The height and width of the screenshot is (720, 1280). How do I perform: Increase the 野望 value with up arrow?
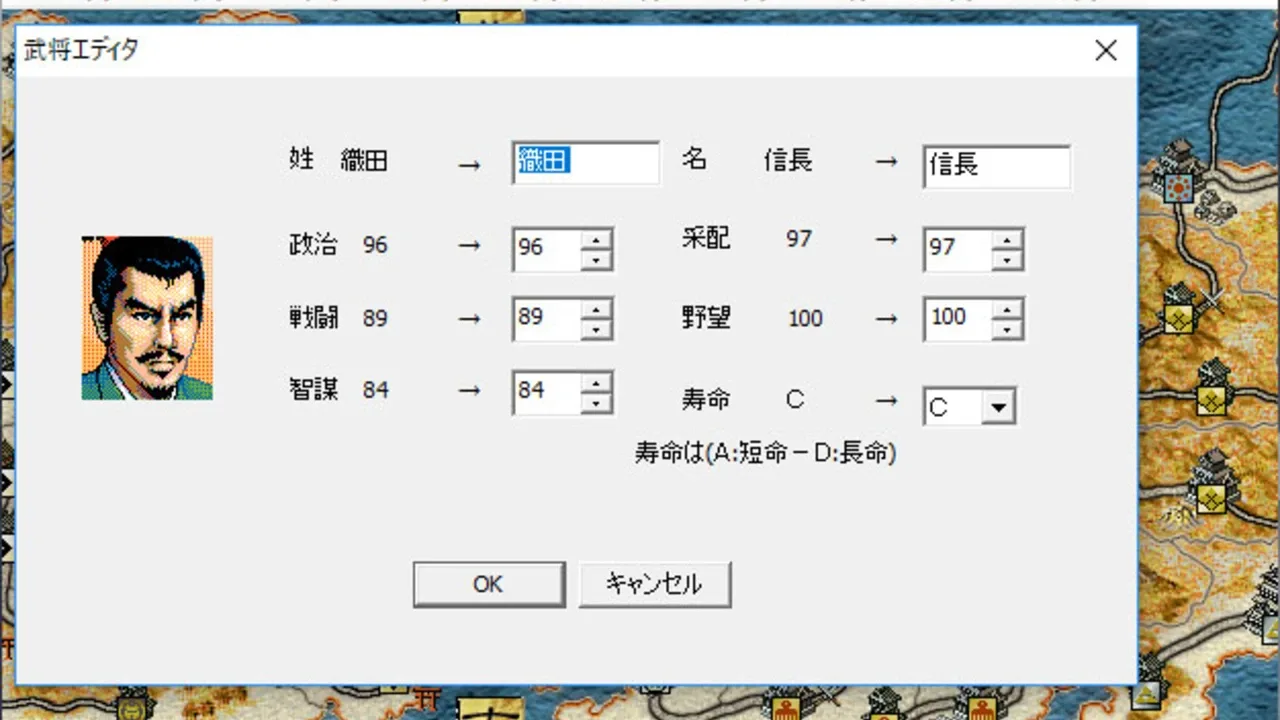(1008, 309)
